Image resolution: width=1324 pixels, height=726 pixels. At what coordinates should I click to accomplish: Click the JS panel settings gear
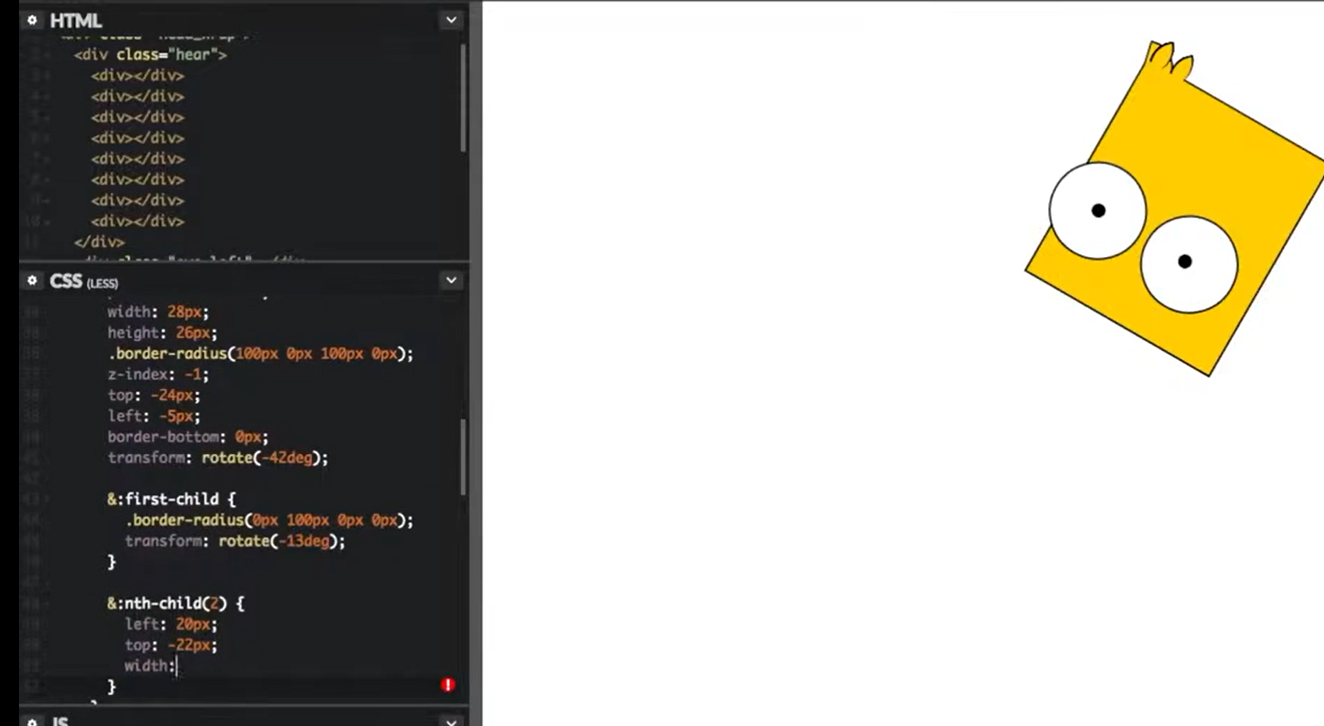coord(32,721)
